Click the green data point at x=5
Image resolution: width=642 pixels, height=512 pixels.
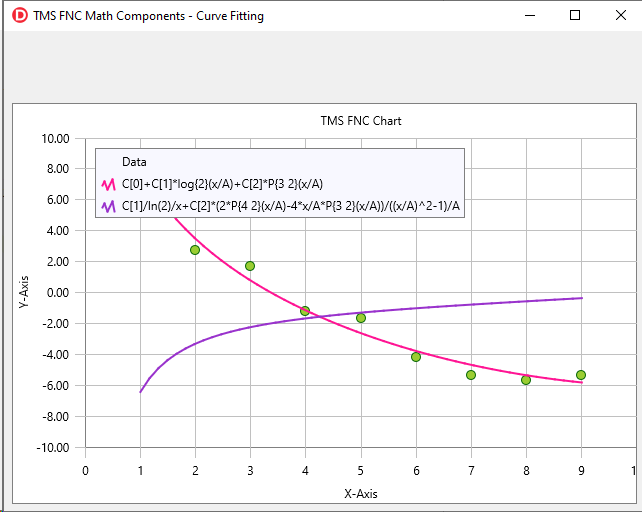pyautogui.click(x=361, y=318)
